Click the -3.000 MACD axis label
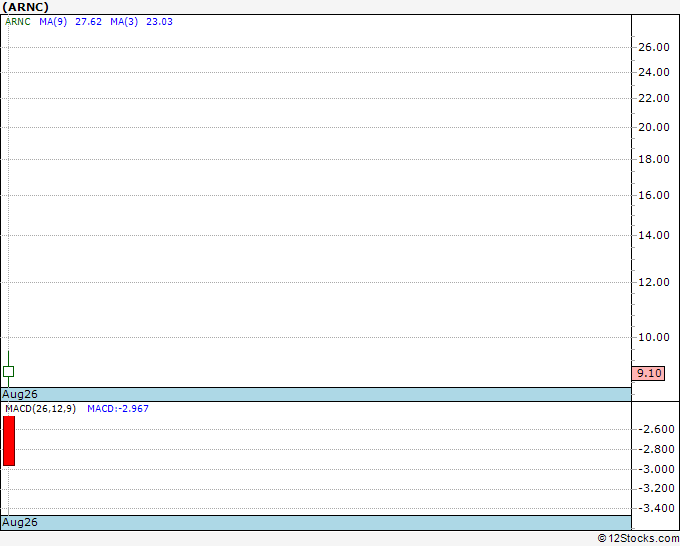 (656, 469)
